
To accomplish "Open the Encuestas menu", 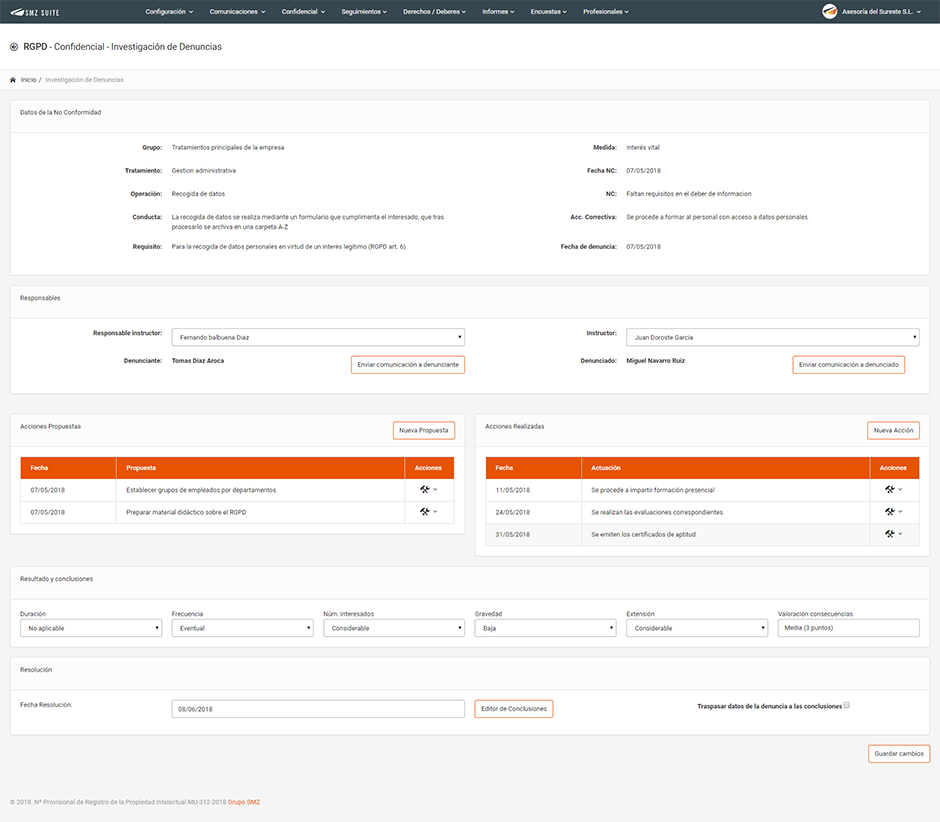I will (x=549, y=11).
